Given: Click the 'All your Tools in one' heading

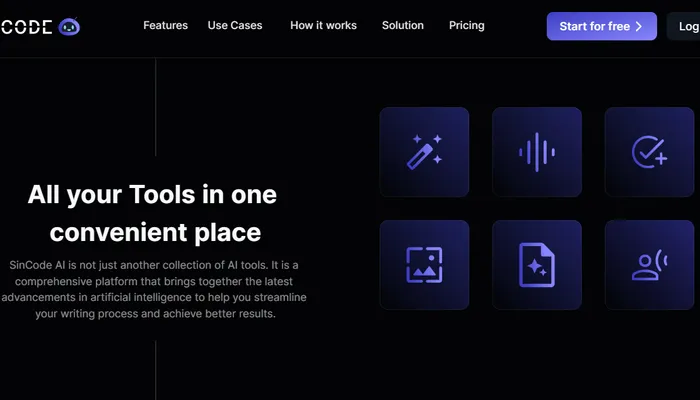Looking at the screenshot, I should click(x=152, y=194).
